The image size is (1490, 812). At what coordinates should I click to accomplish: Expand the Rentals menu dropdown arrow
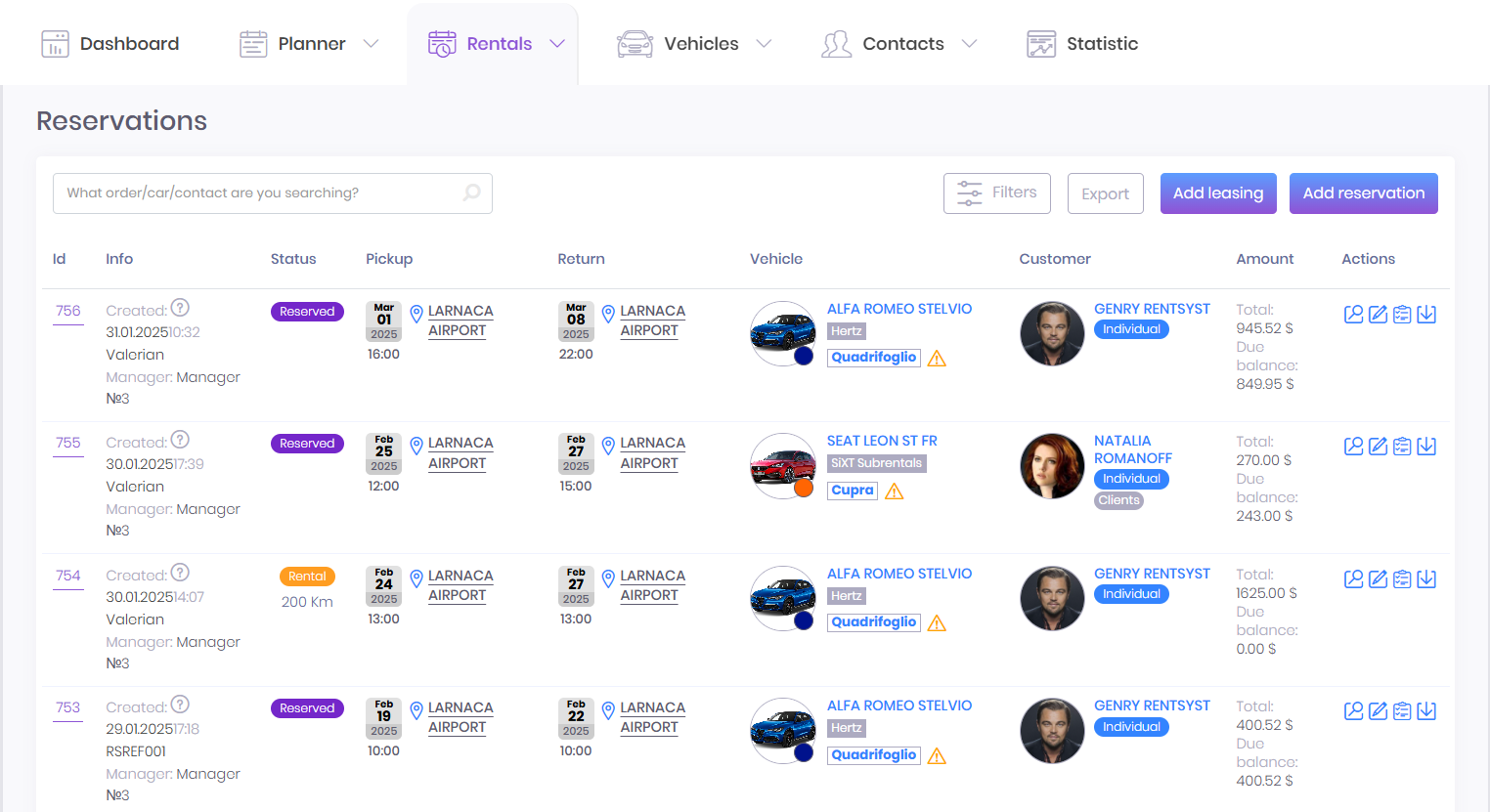[x=557, y=44]
